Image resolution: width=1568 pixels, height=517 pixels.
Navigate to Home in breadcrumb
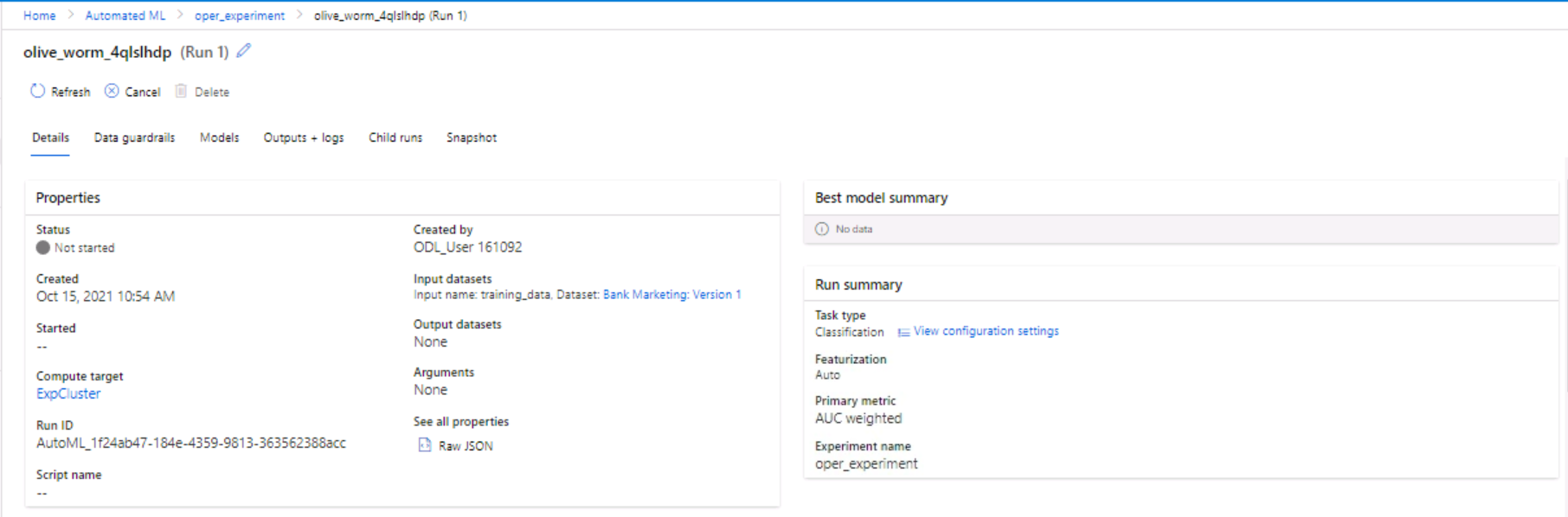39,16
